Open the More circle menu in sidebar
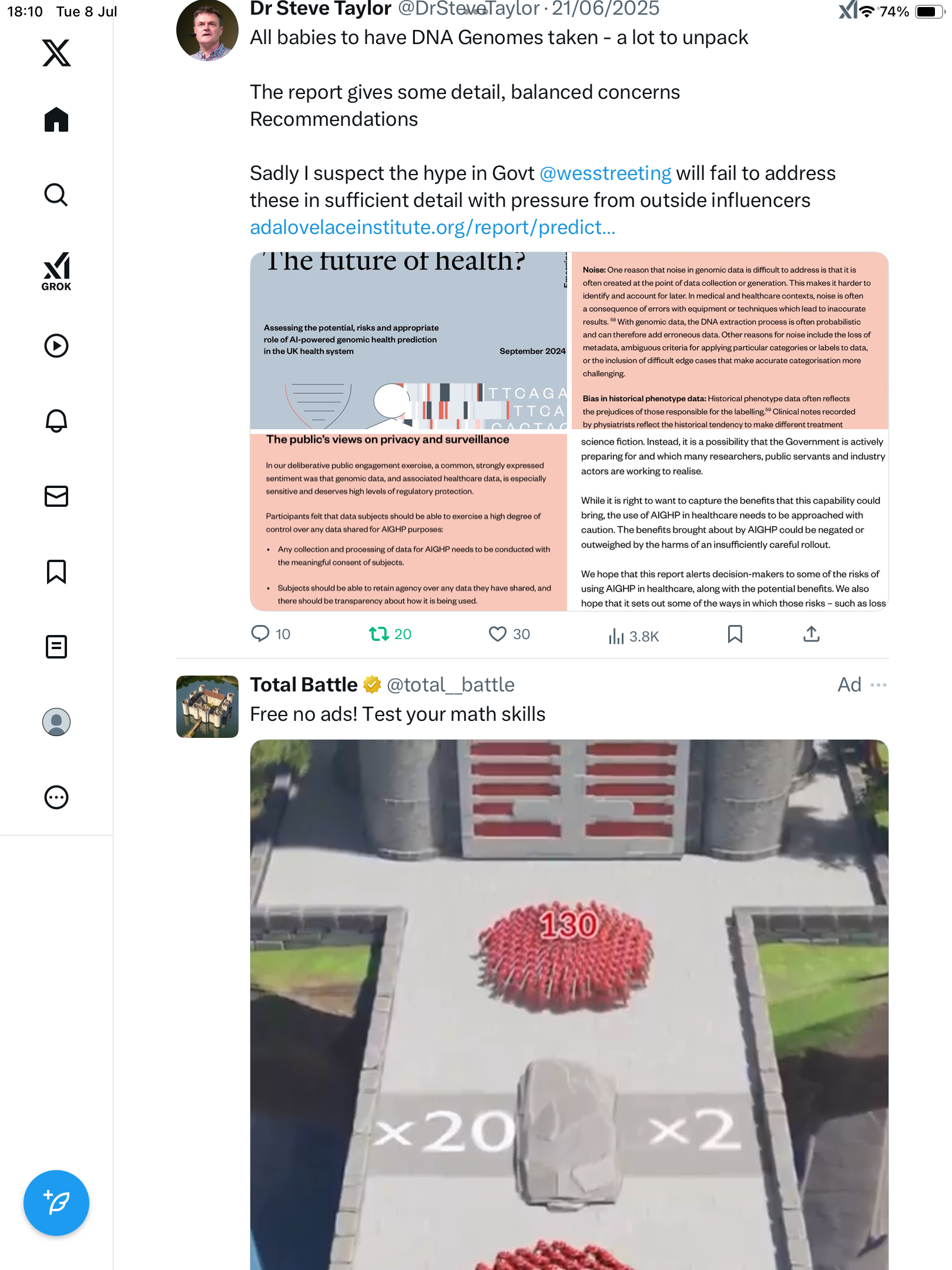The height and width of the screenshot is (1270, 952). pyautogui.click(x=56, y=797)
